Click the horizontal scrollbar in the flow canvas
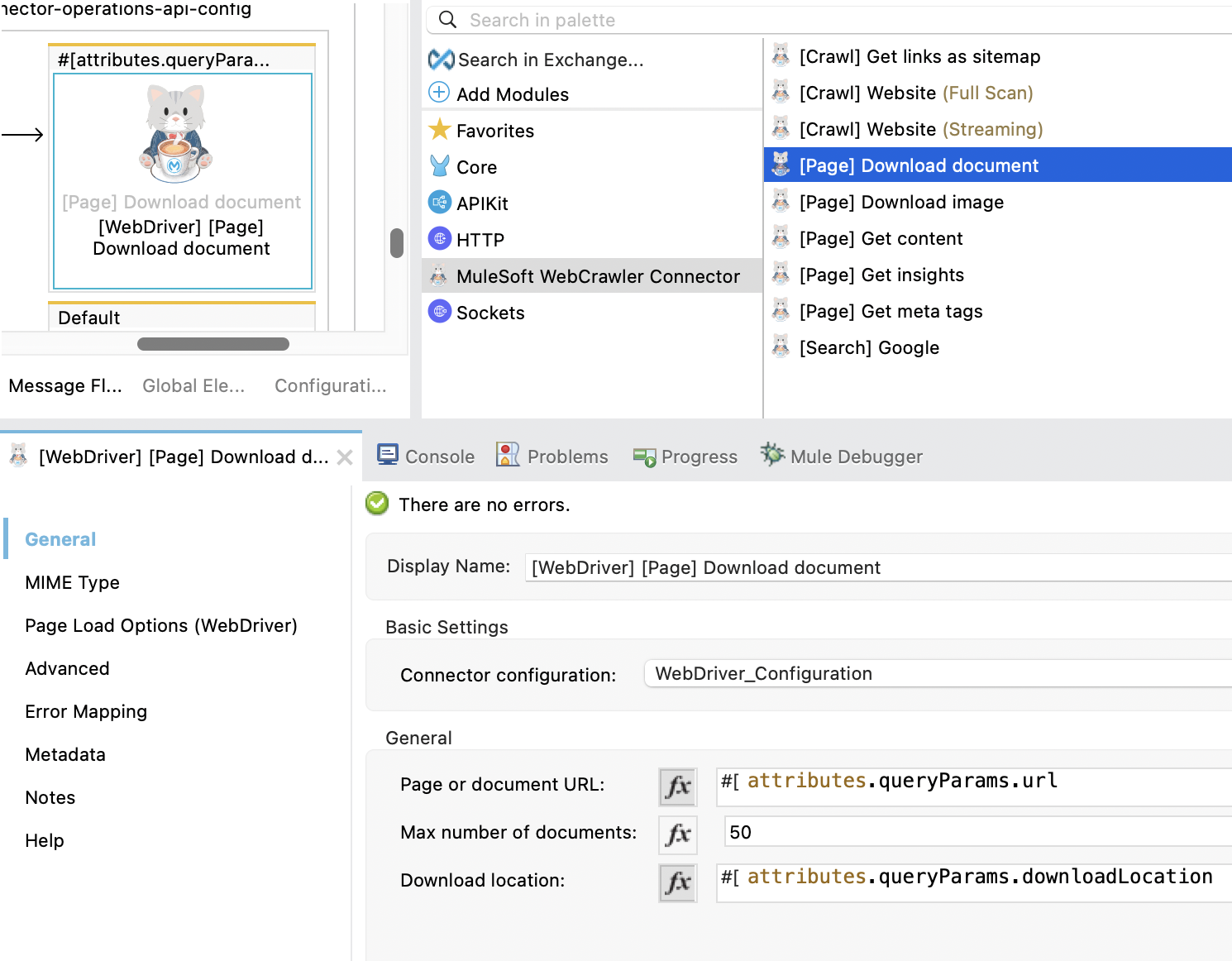The height and width of the screenshot is (961, 1232). (x=213, y=344)
